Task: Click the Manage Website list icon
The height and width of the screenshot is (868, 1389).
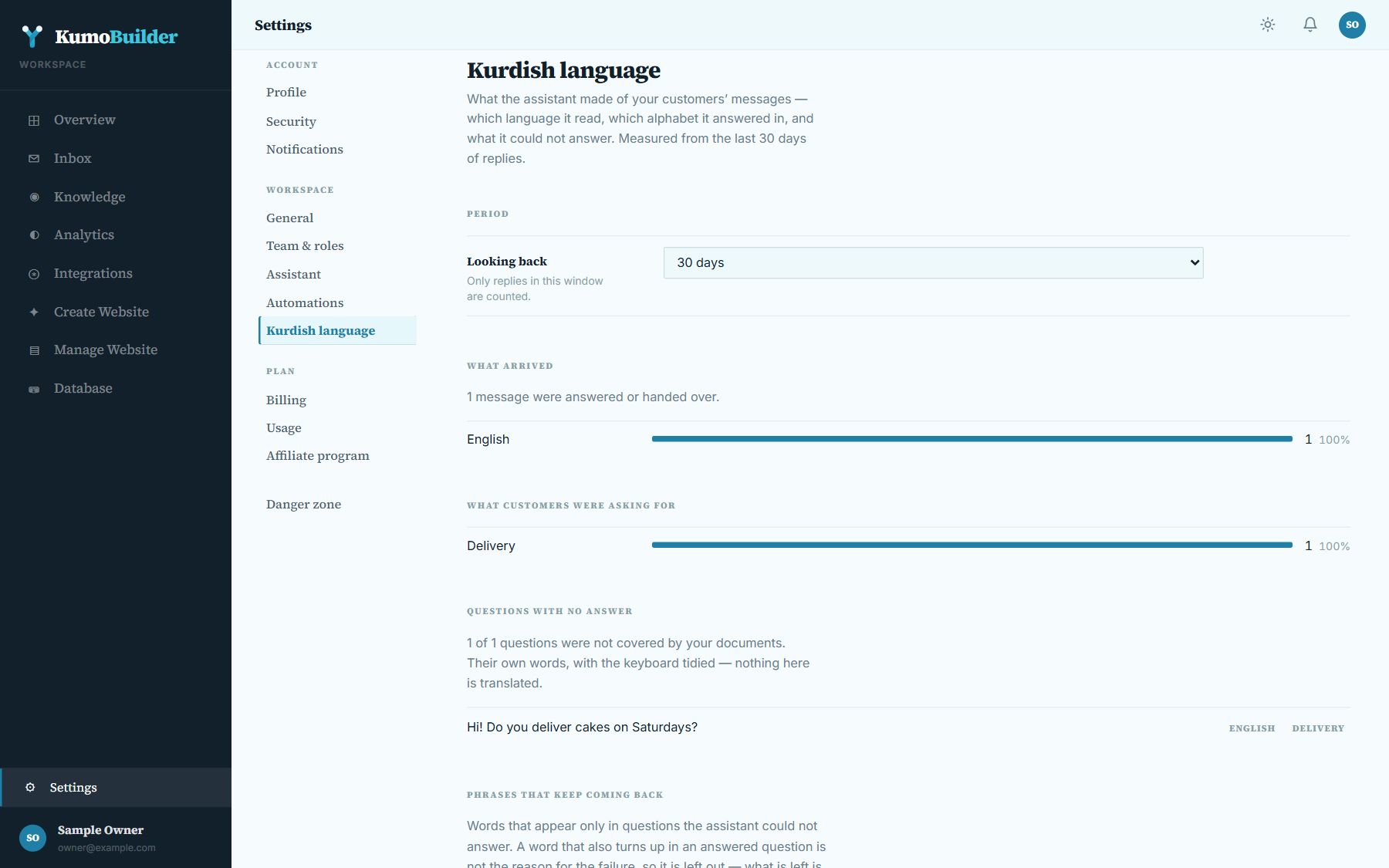Action: click(34, 350)
